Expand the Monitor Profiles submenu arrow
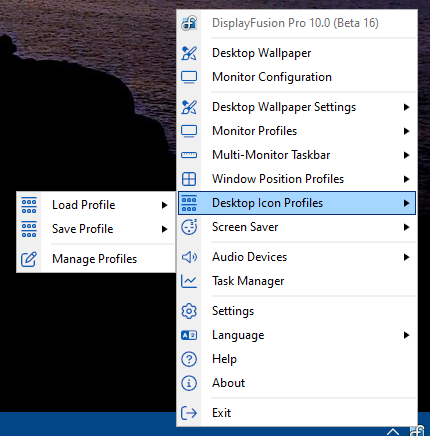The height and width of the screenshot is (436, 430). tap(406, 131)
